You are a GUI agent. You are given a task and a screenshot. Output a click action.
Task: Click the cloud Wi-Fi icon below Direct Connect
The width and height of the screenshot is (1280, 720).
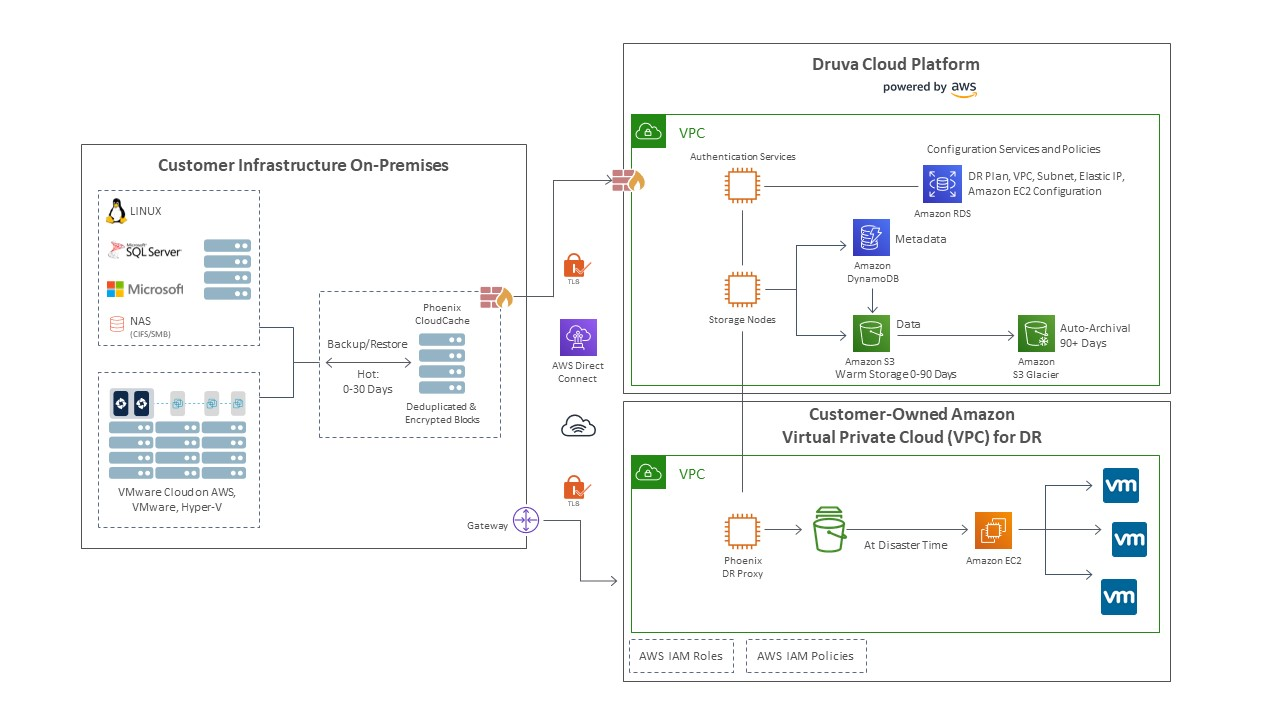coord(578,427)
